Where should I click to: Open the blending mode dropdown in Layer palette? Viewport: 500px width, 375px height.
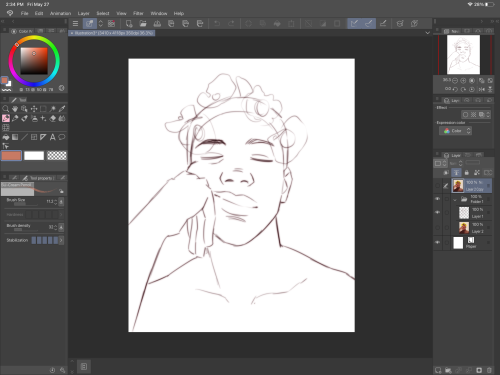coord(456,163)
